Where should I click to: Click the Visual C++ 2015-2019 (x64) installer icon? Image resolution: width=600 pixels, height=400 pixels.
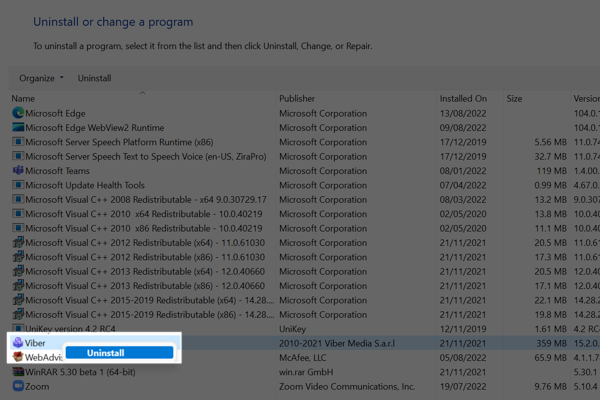[18, 300]
